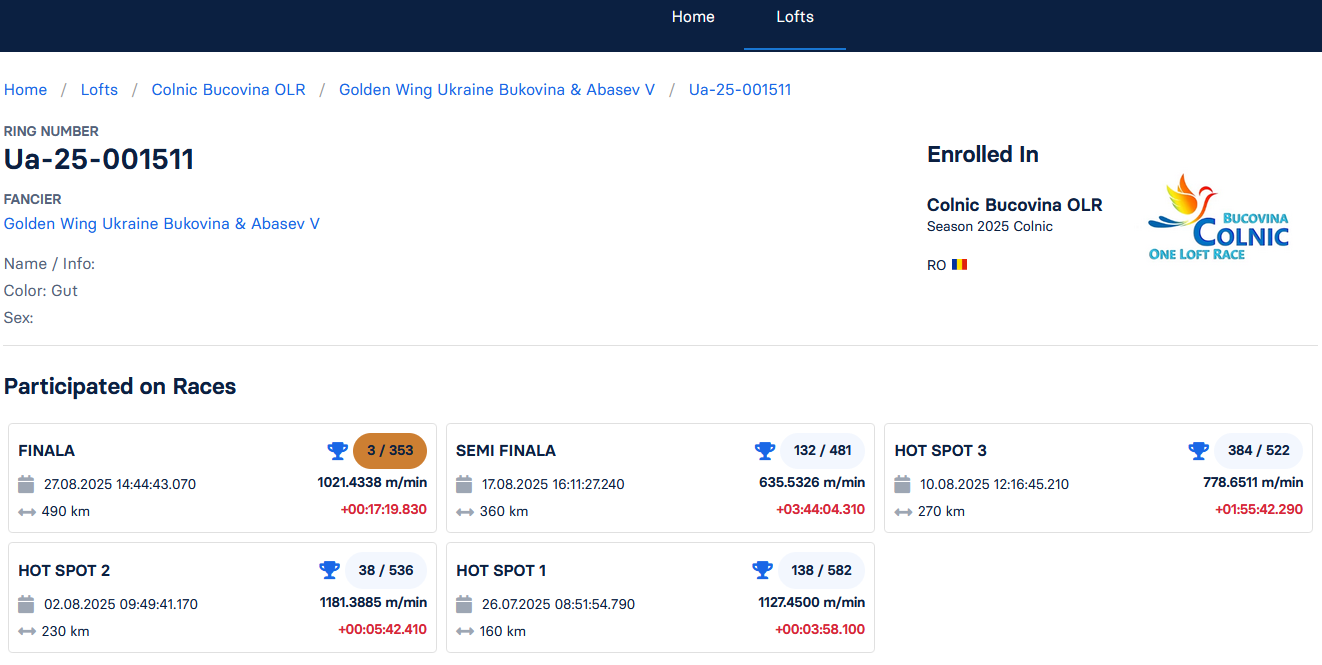Screen dimensions: 1322x665
Task: Click the trophy icon on the HOT SPOT 1 card
Action: tap(762, 570)
